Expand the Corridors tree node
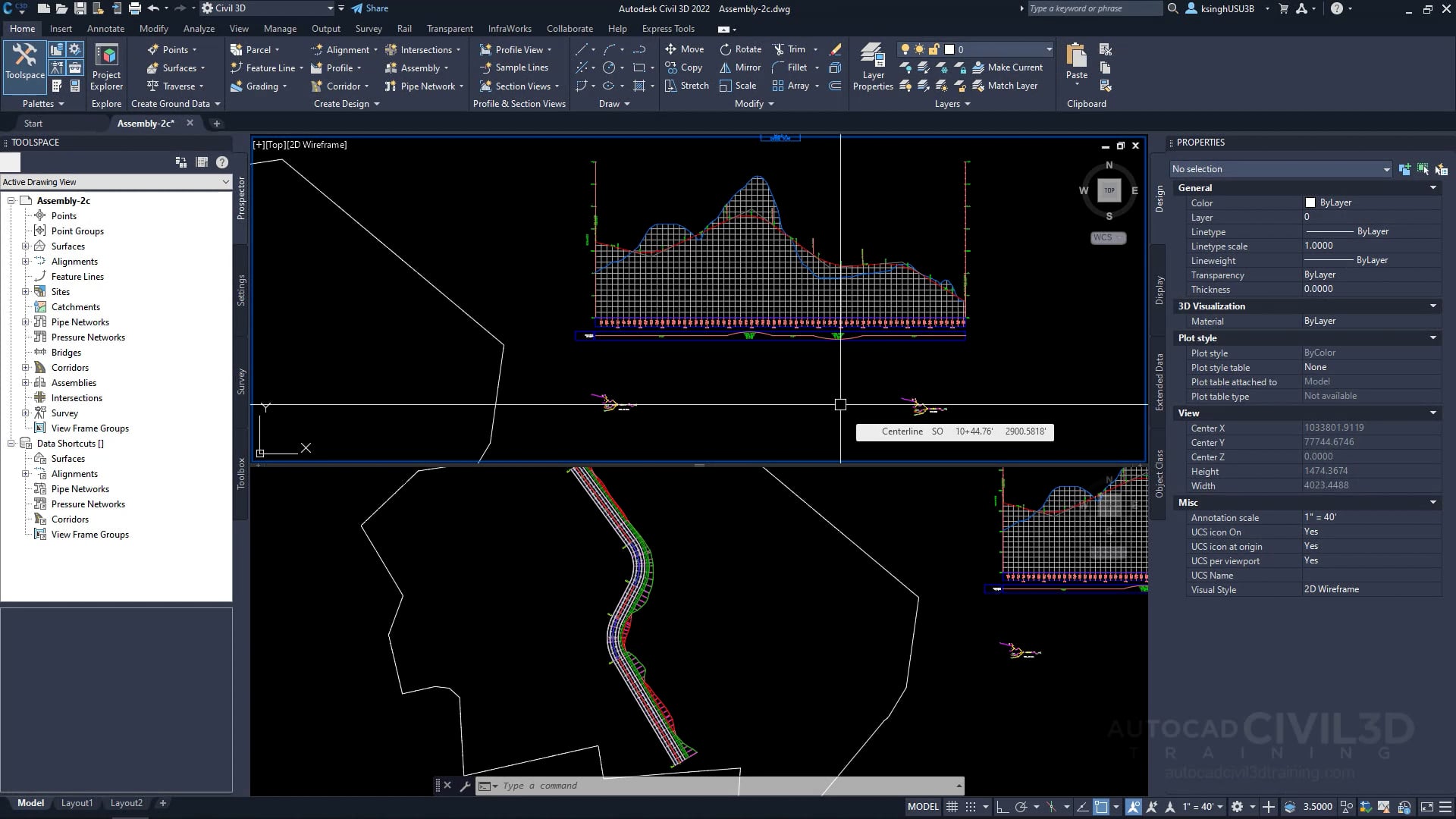Screen dimensions: 1456x819 pyautogui.click(x=26, y=368)
